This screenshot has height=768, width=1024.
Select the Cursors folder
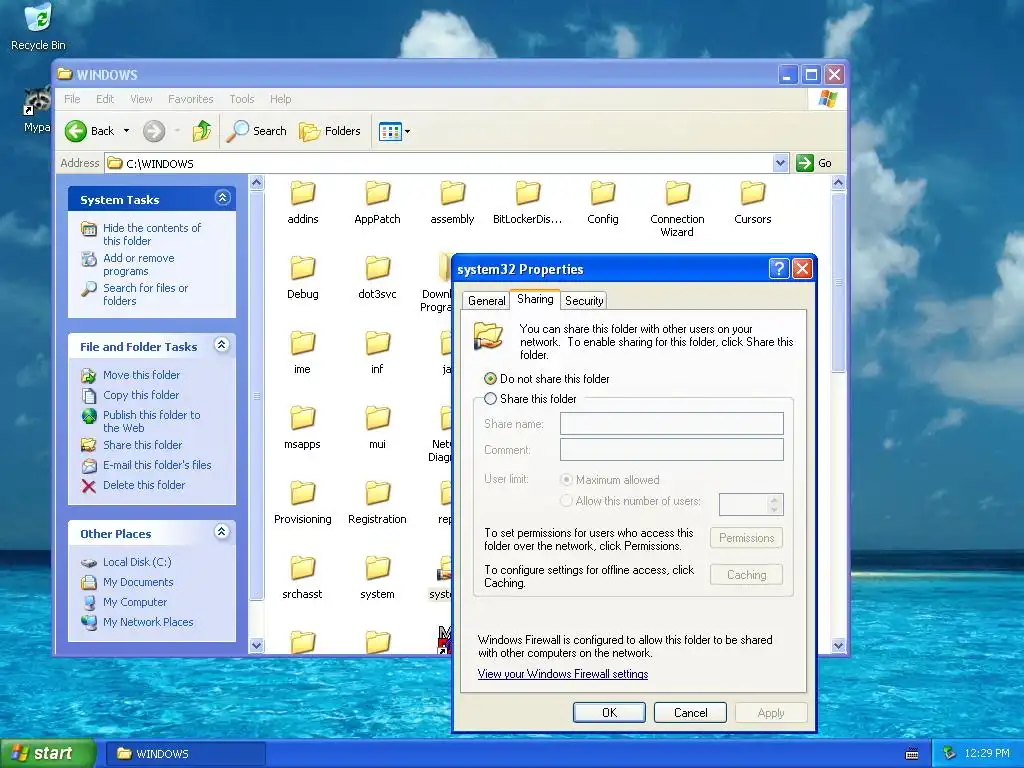pos(752,202)
